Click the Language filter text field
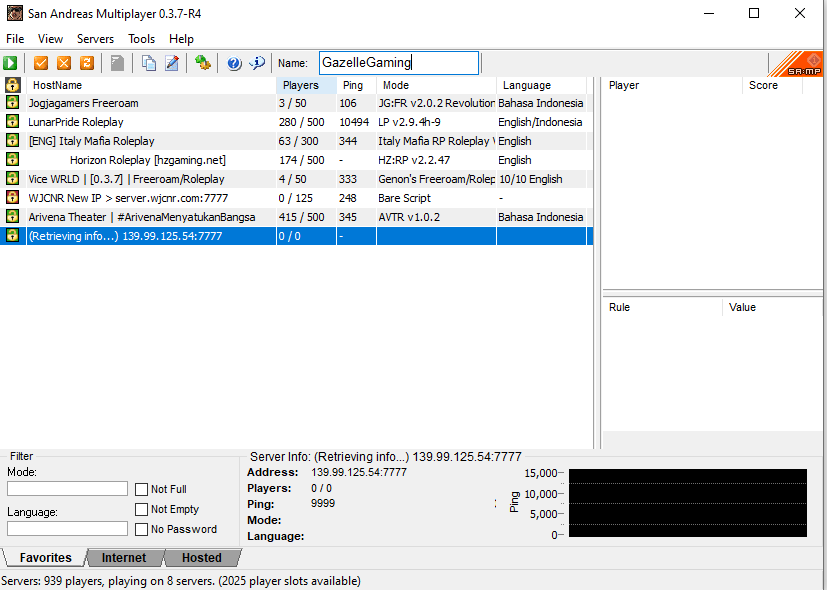The height and width of the screenshot is (590, 827). pyautogui.click(x=68, y=529)
